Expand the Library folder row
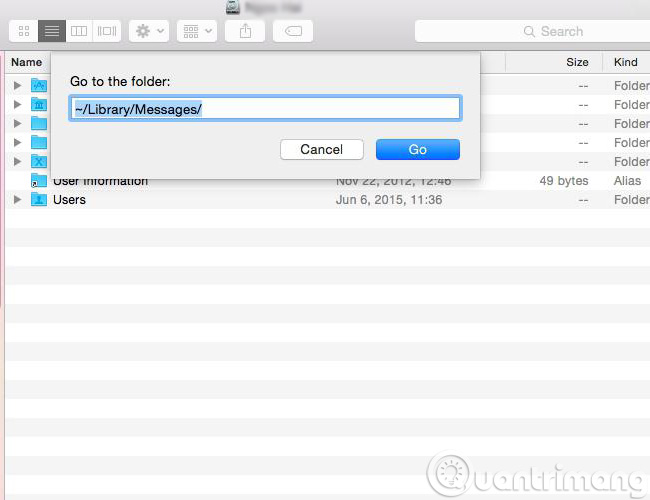This screenshot has width=650, height=500. coord(17,104)
